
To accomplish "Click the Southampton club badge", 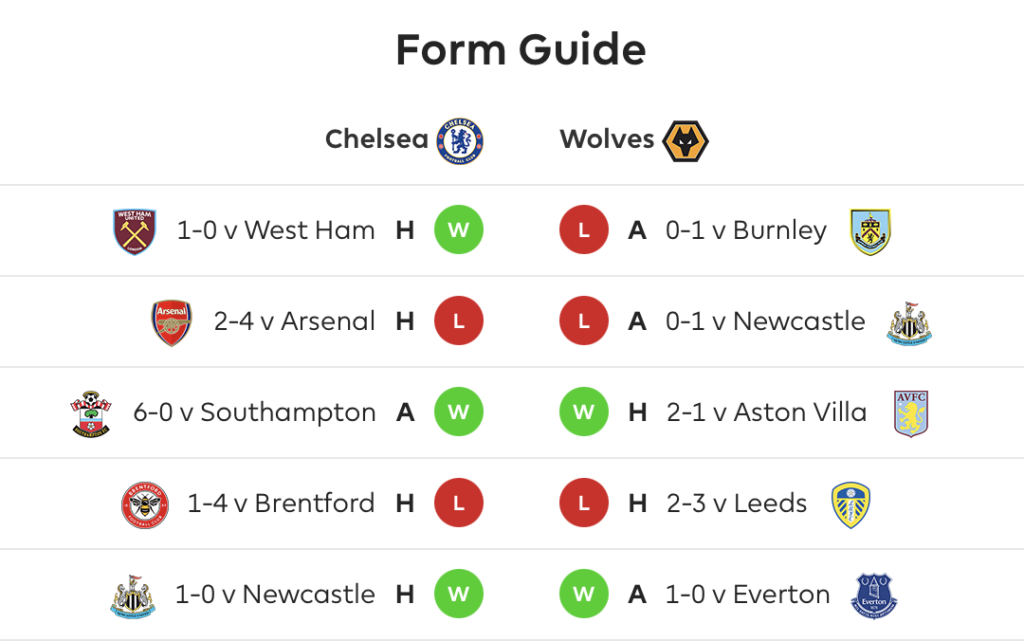I will (x=91, y=414).
